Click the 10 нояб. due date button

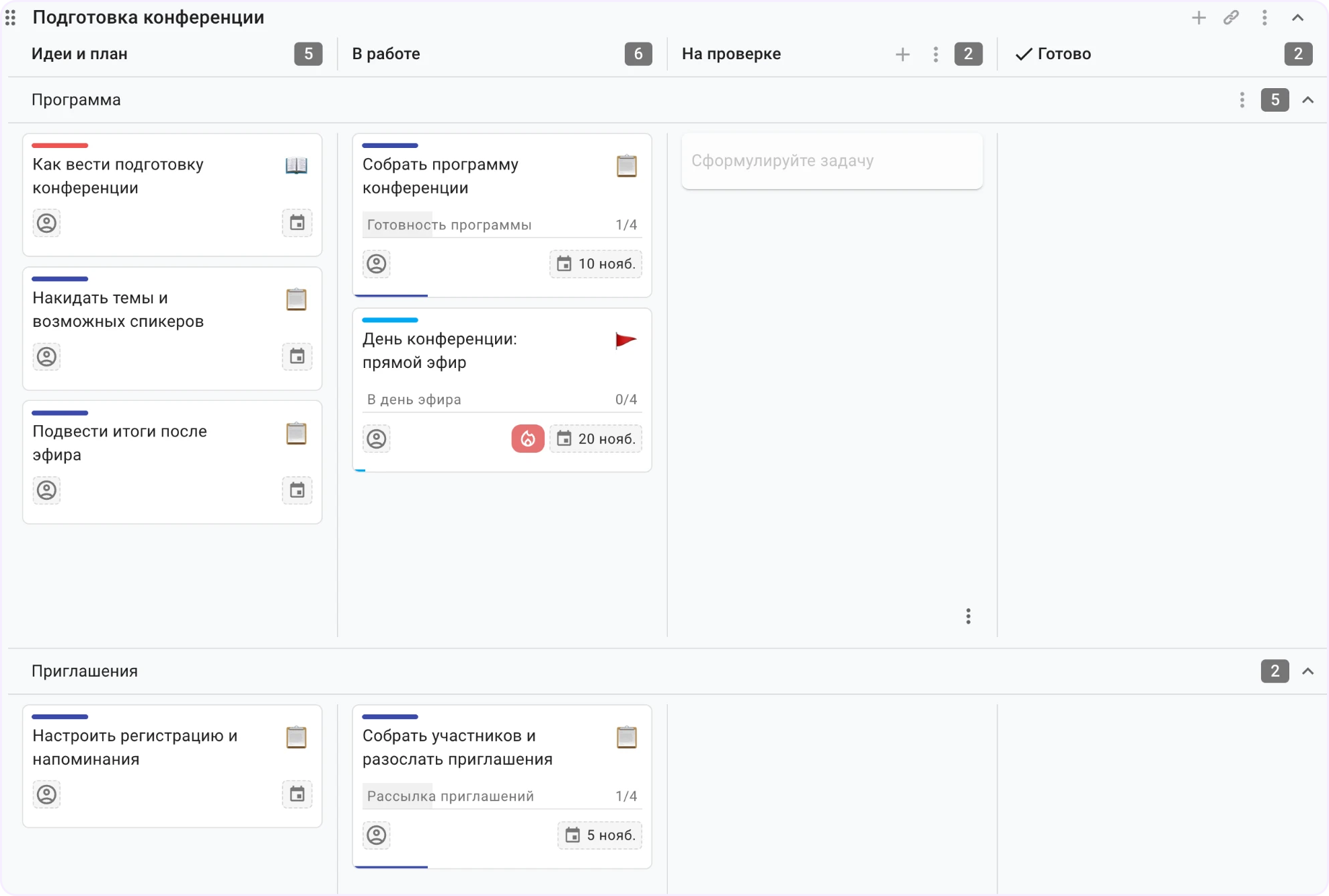point(596,264)
